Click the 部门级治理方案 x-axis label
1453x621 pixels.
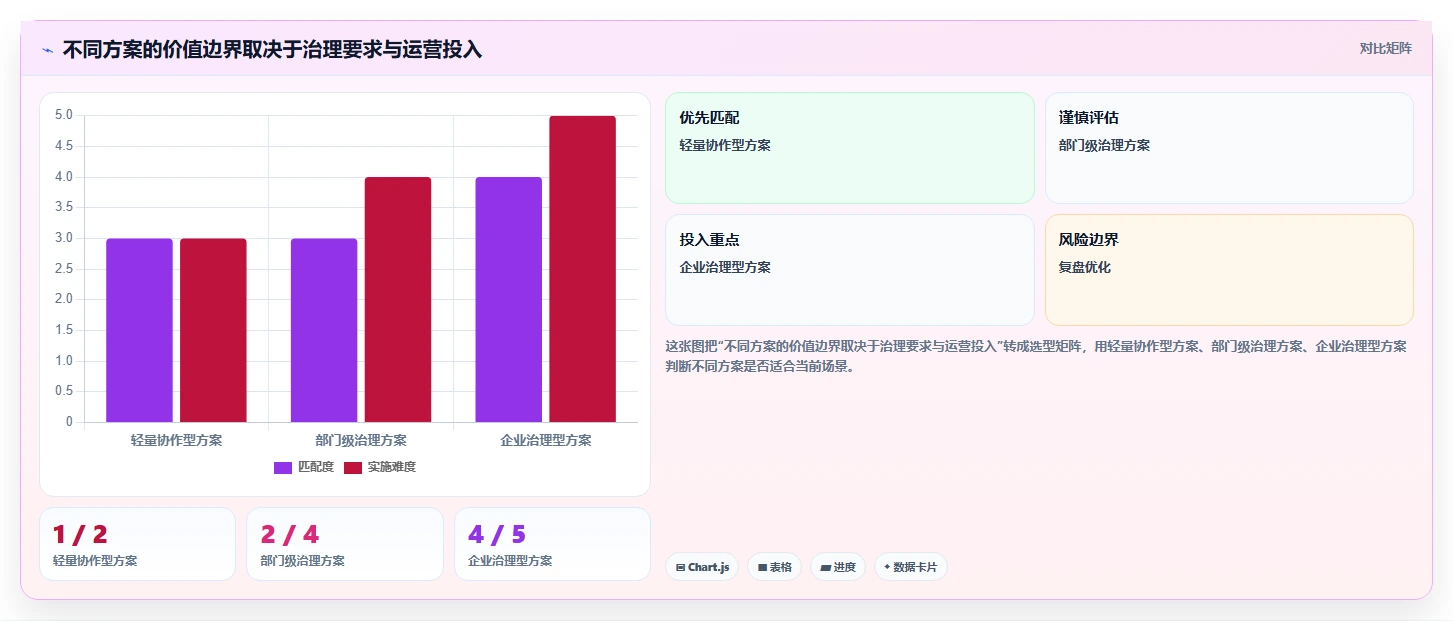click(x=361, y=440)
